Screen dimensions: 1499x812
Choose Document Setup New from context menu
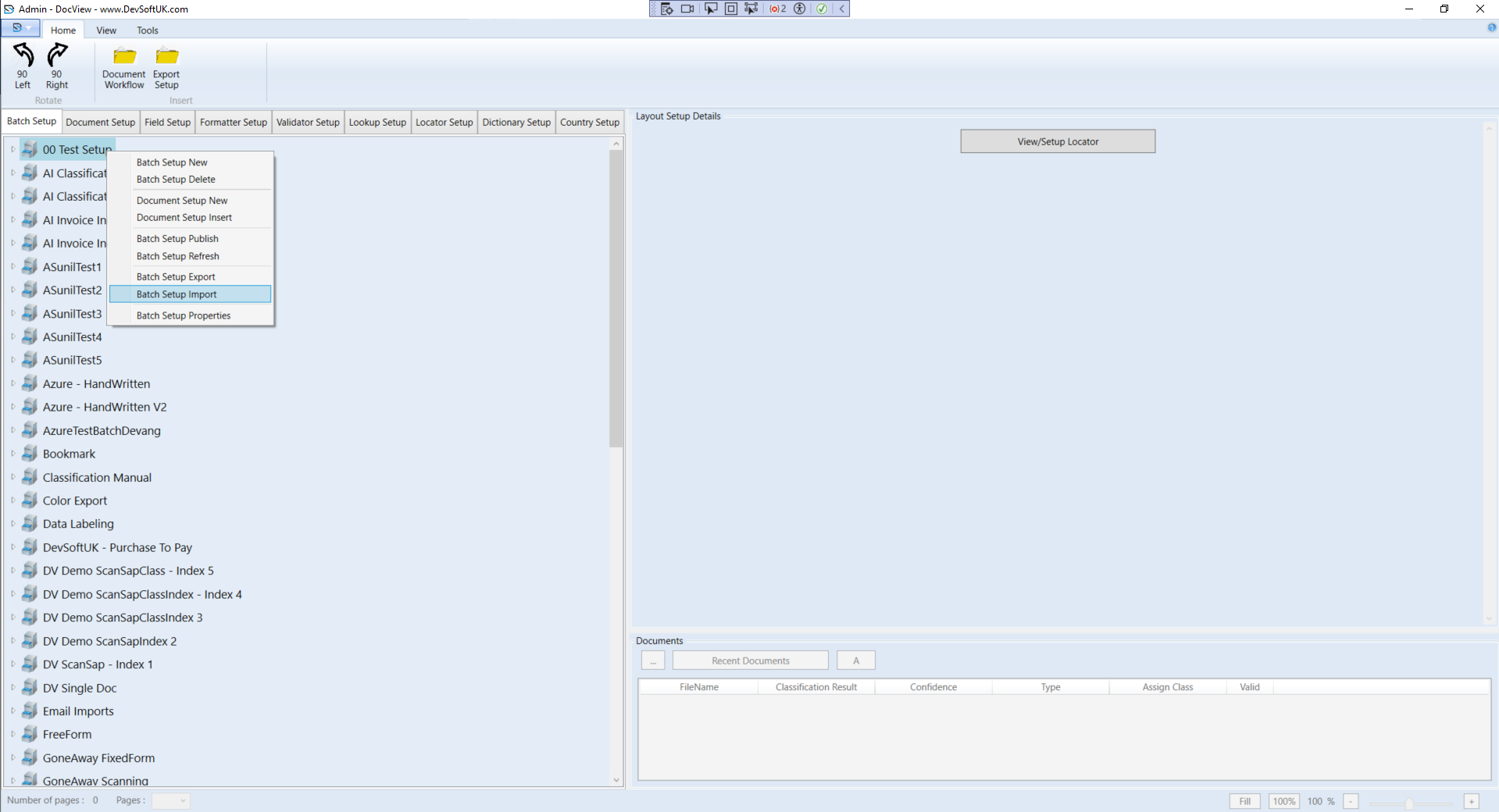click(190, 201)
